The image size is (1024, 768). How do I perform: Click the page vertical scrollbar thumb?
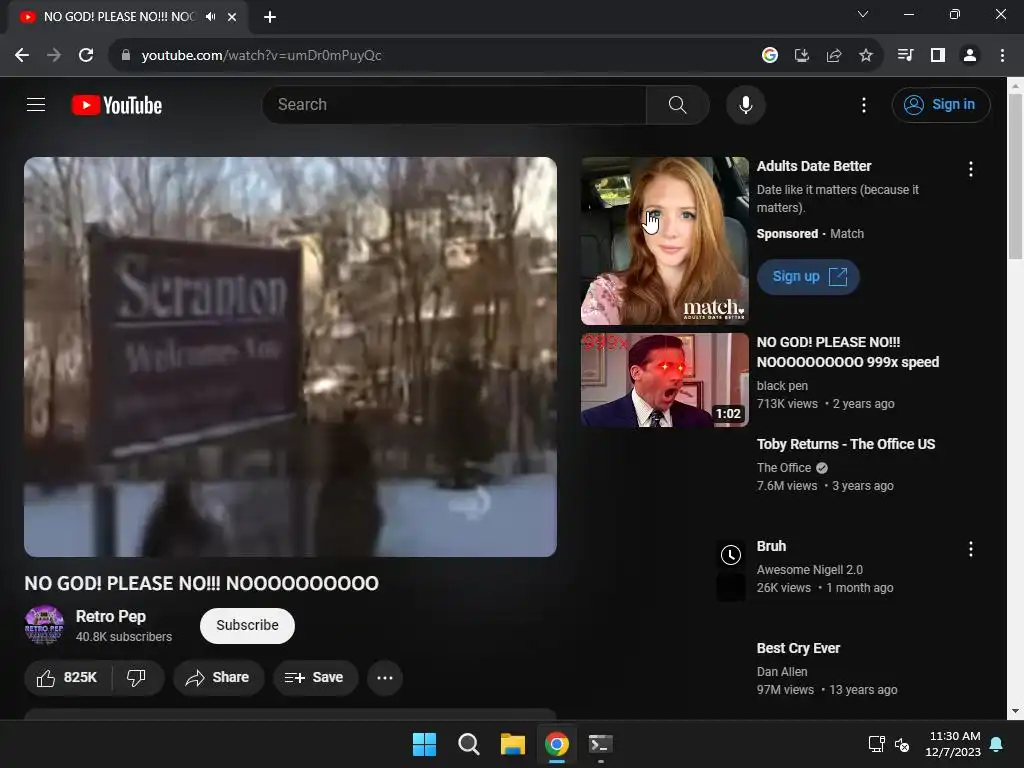[1015, 176]
